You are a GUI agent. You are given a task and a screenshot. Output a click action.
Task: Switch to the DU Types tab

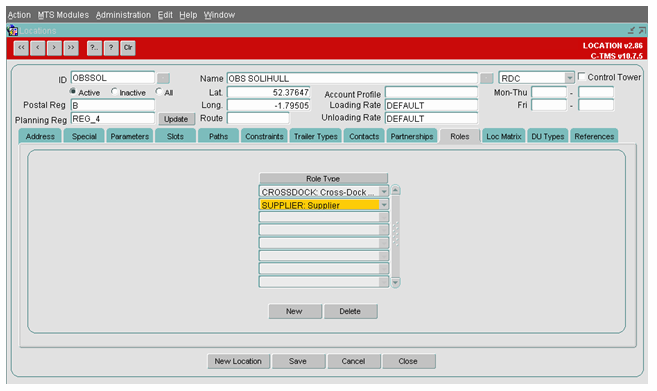548,136
